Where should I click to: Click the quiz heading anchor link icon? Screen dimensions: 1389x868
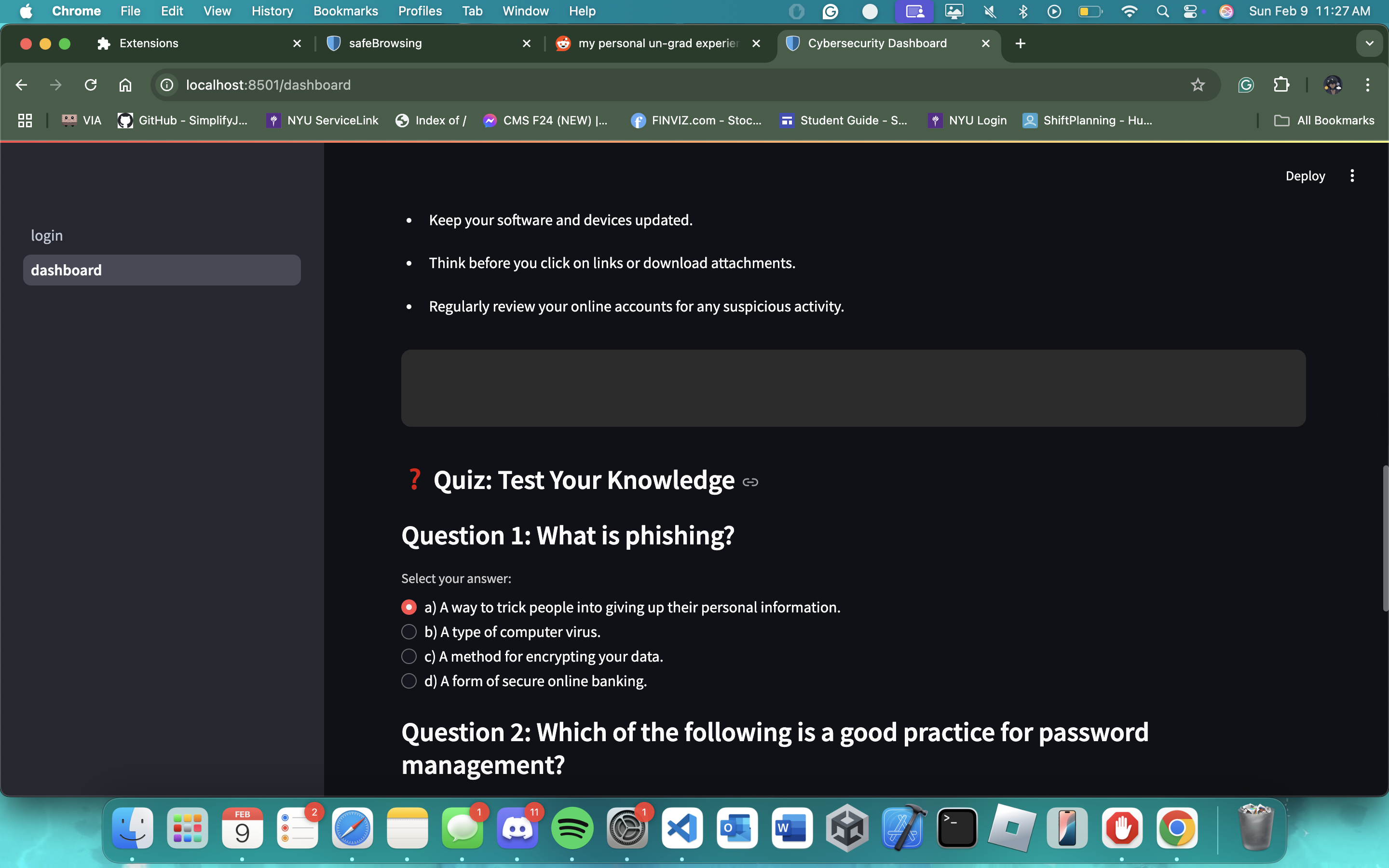(x=750, y=482)
